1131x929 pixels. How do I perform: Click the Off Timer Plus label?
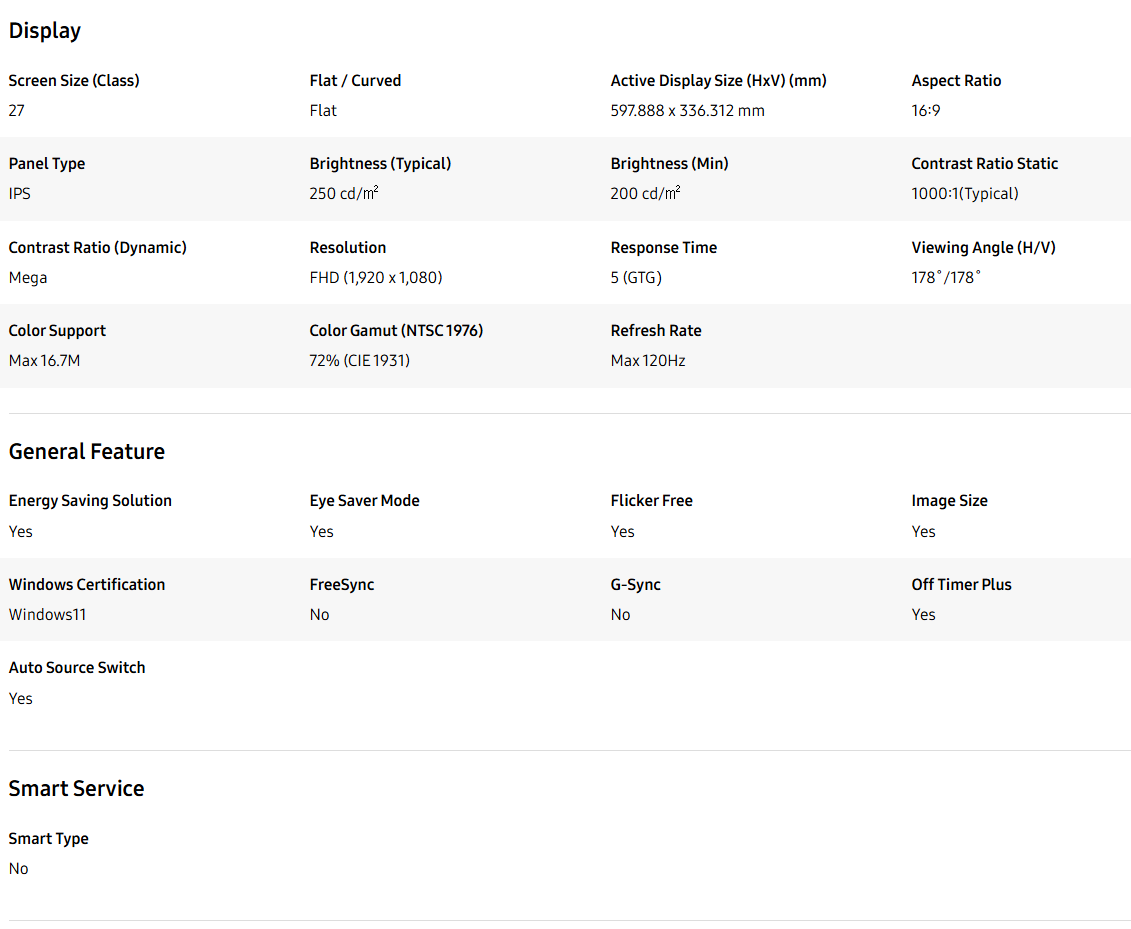(x=961, y=585)
